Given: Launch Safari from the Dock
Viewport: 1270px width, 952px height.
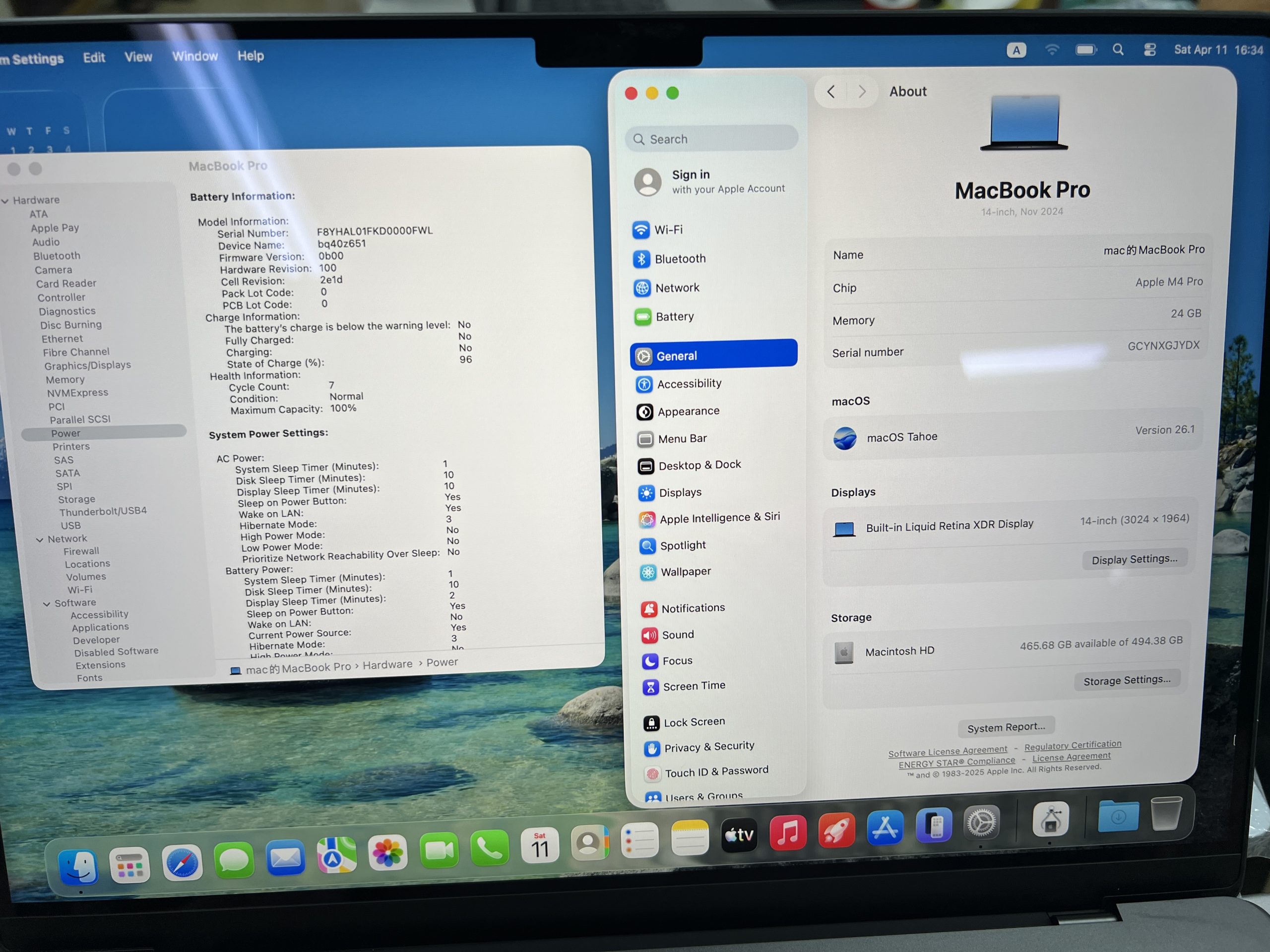Looking at the screenshot, I should 182,862.
